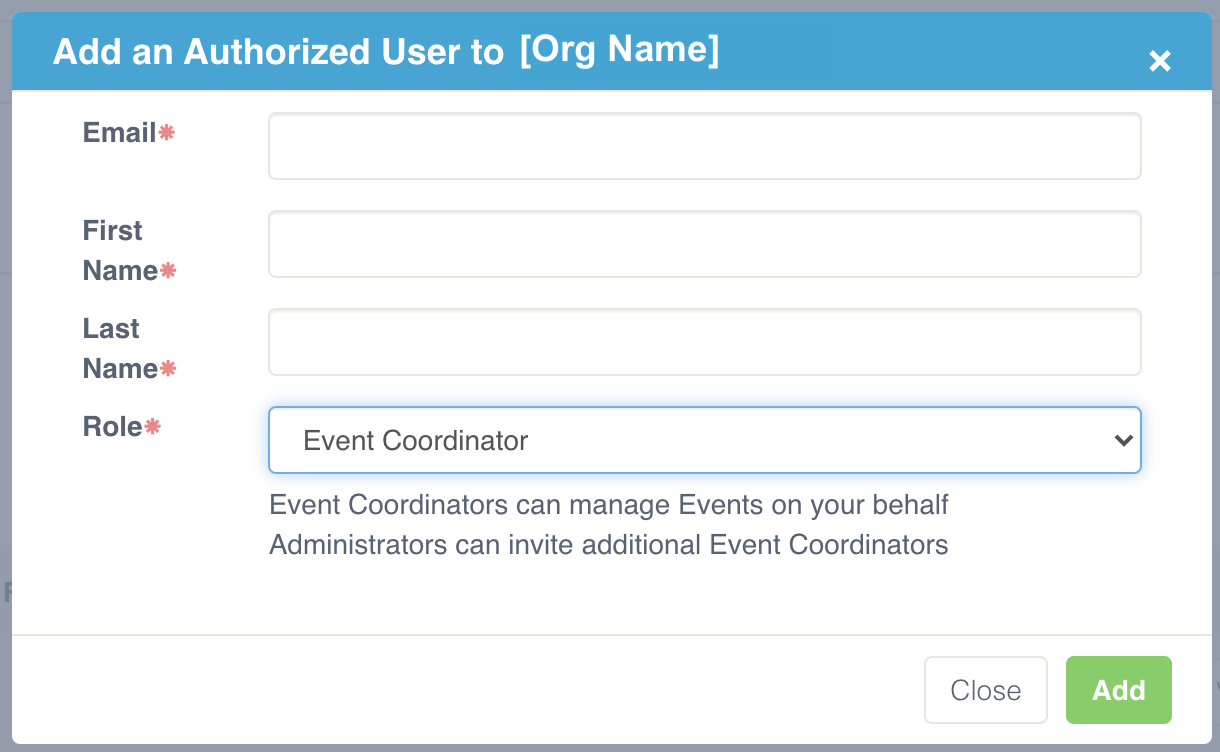1220x752 pixels.
Task: Click the required asterisk beside First Name
Action: click(x=170, y=270)
